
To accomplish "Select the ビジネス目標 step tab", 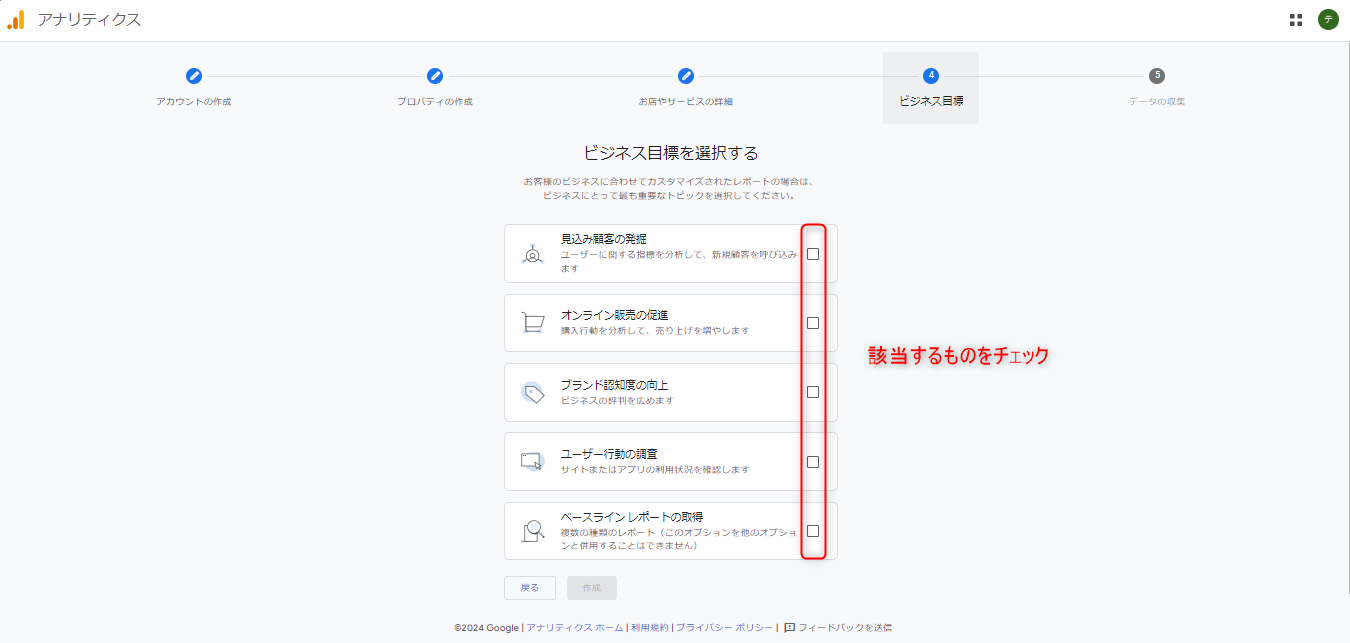I will tap(931, 88).
